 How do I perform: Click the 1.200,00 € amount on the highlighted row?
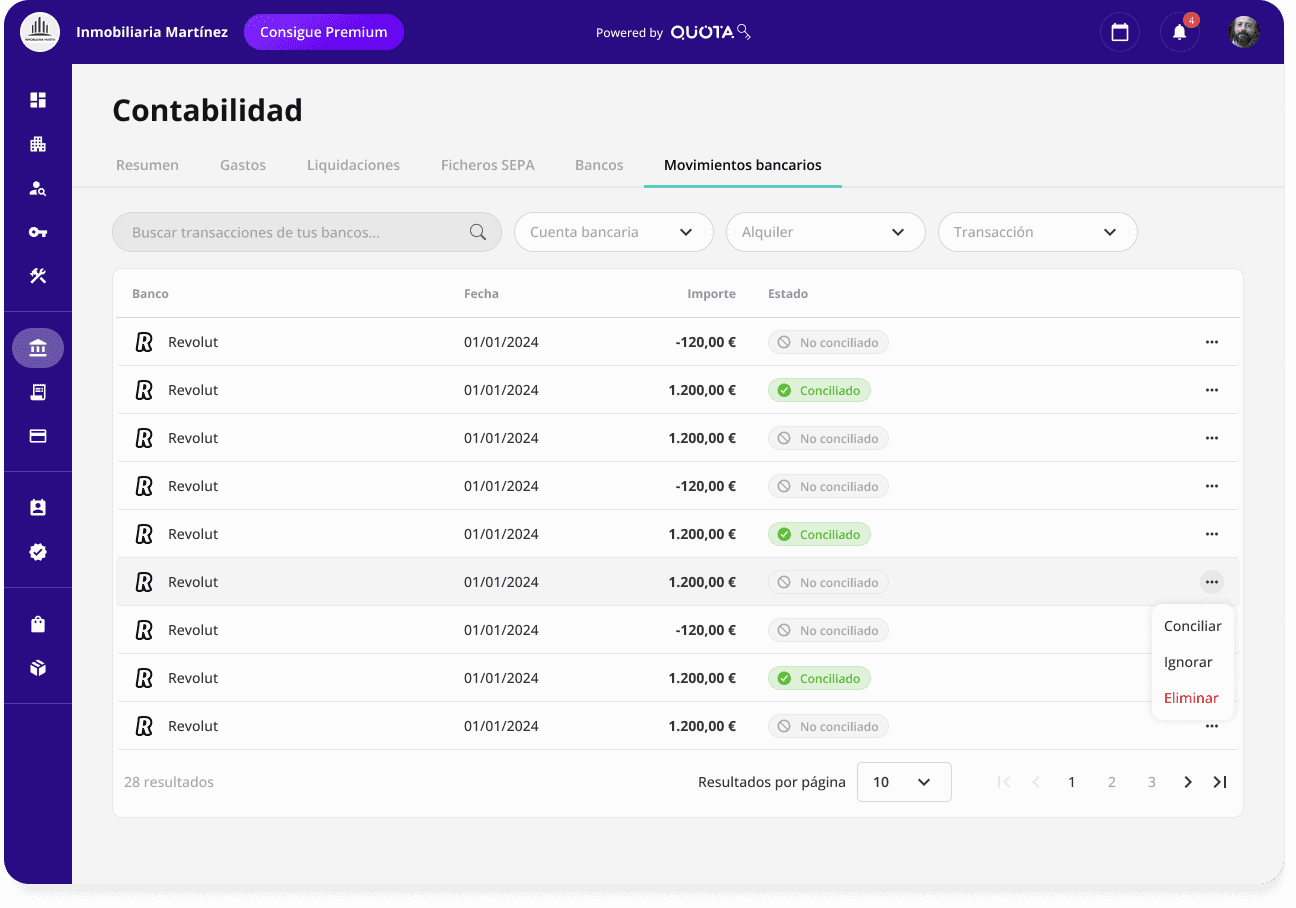pyautogui.click(x=702, y=582)
